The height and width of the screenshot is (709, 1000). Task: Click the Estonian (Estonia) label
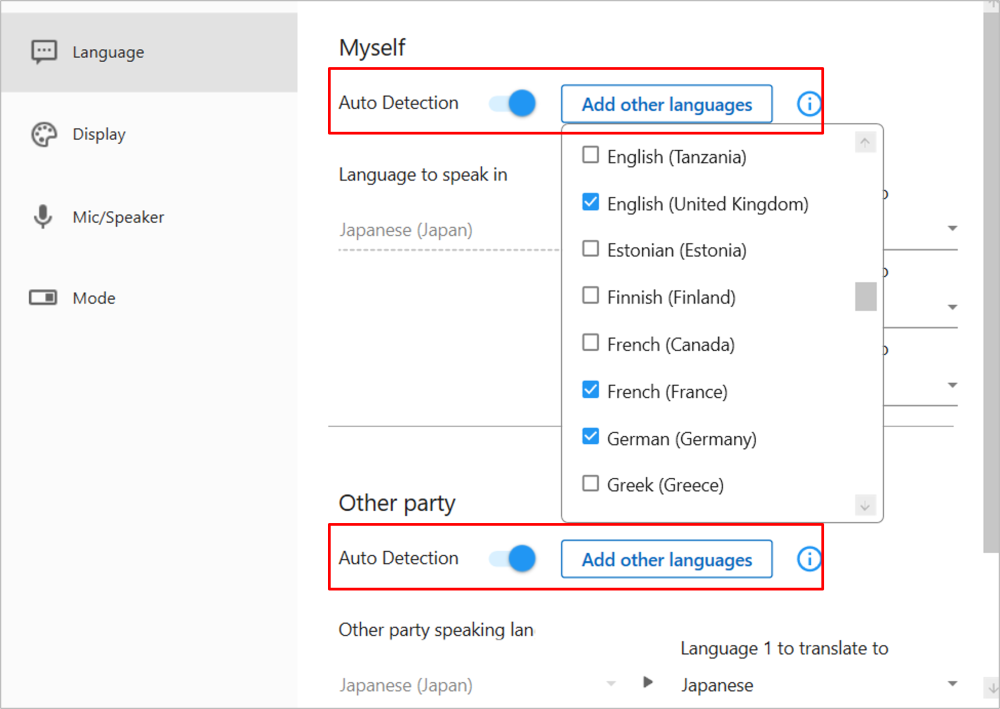(676, 250)
